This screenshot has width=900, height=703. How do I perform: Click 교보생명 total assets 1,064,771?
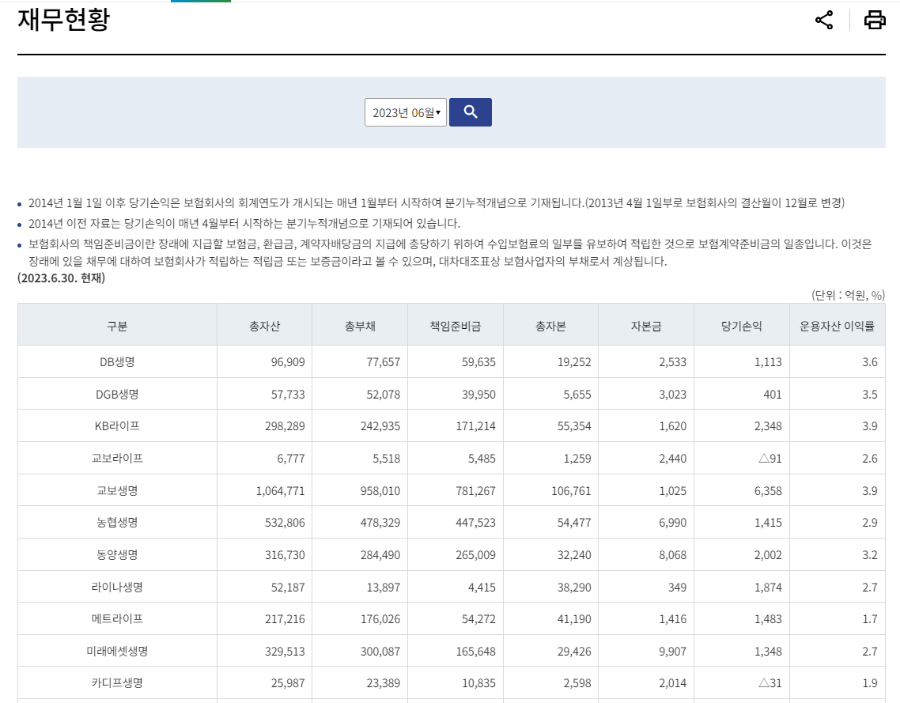coord(281,491)
